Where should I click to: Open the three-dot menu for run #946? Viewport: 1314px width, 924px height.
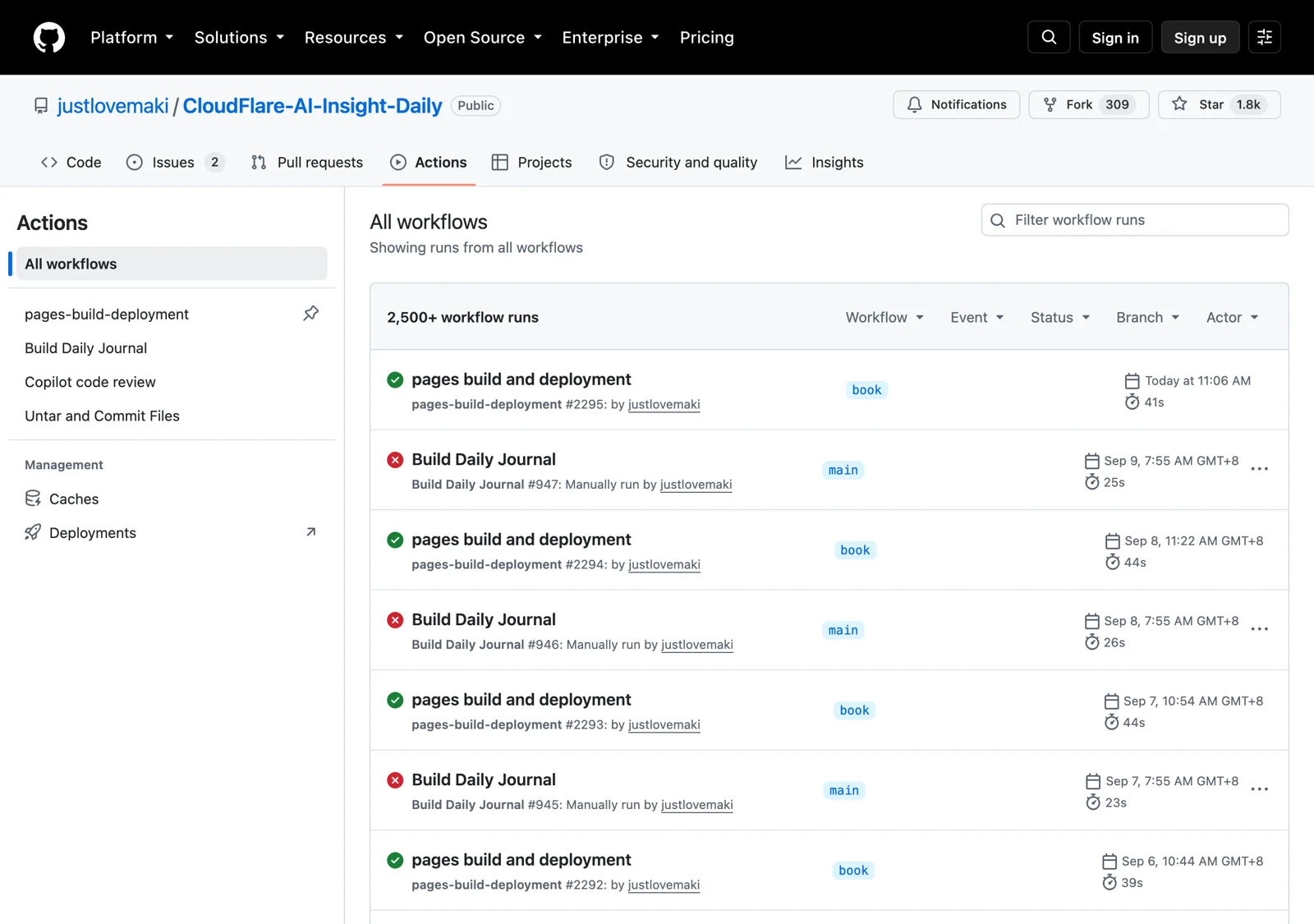[x=1259, y=629]
